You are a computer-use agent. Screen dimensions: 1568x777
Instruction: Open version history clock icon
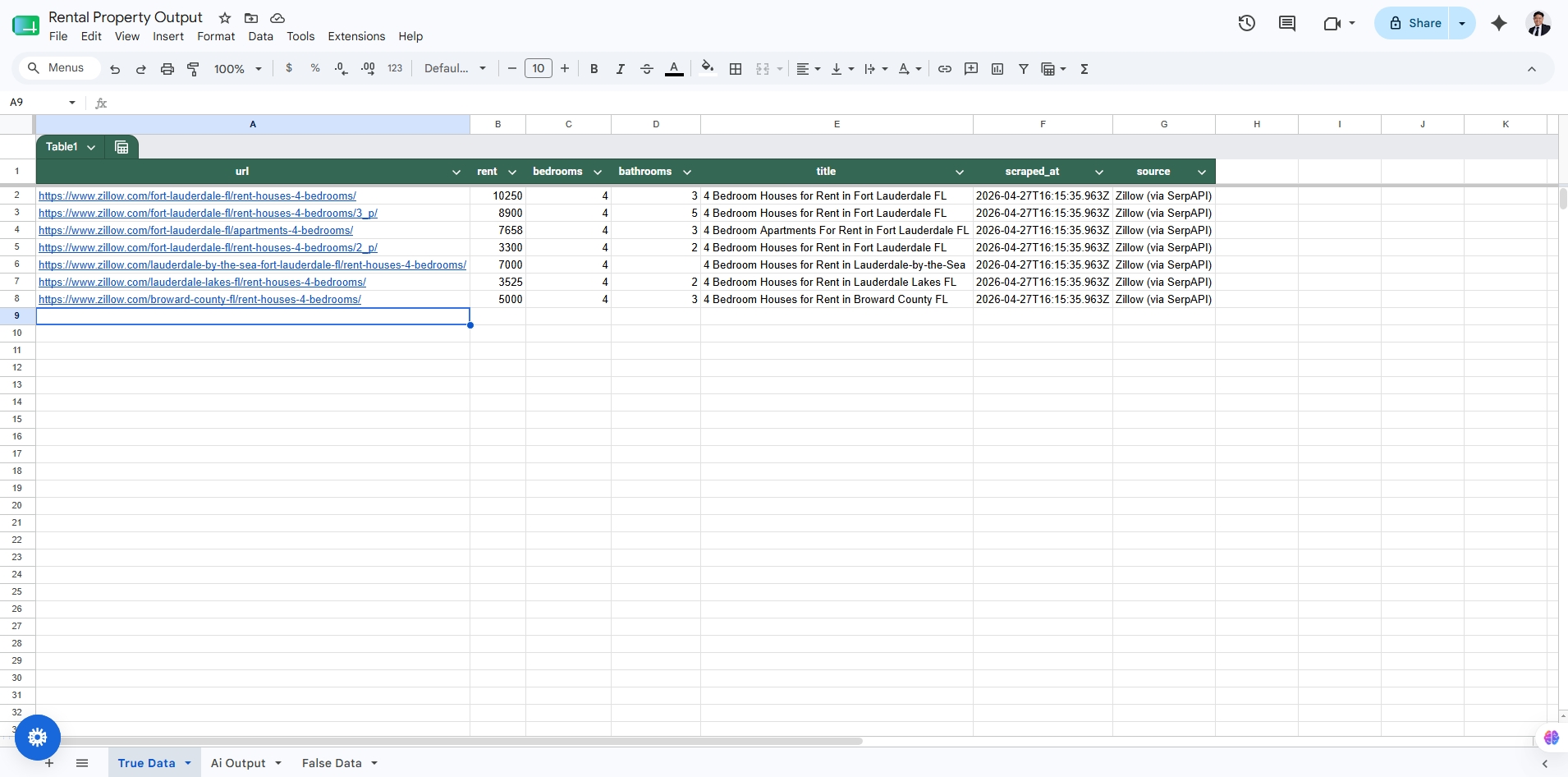click(x=1247, y=23)
